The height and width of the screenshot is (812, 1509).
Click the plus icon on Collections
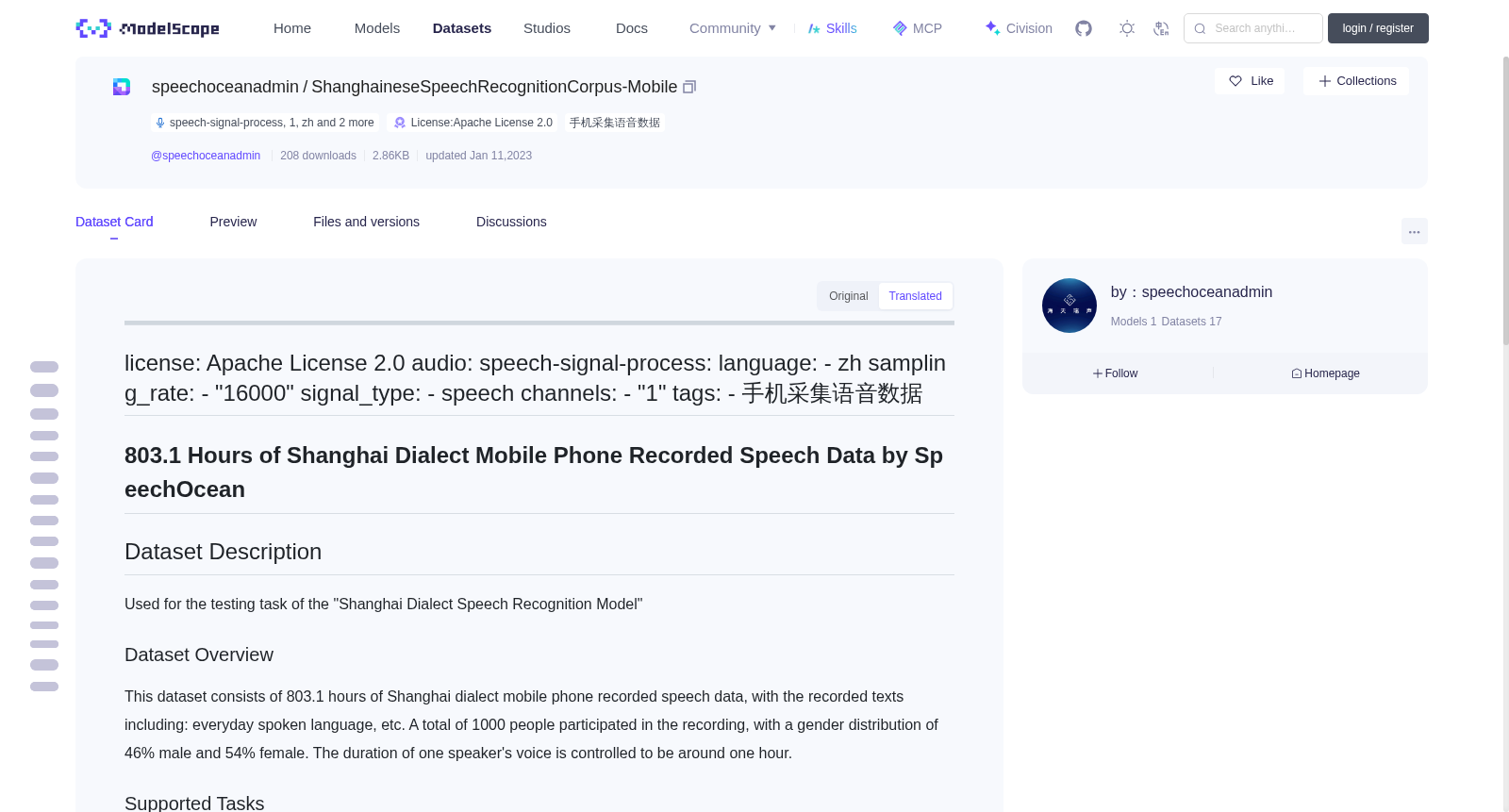pos(1324,81)
